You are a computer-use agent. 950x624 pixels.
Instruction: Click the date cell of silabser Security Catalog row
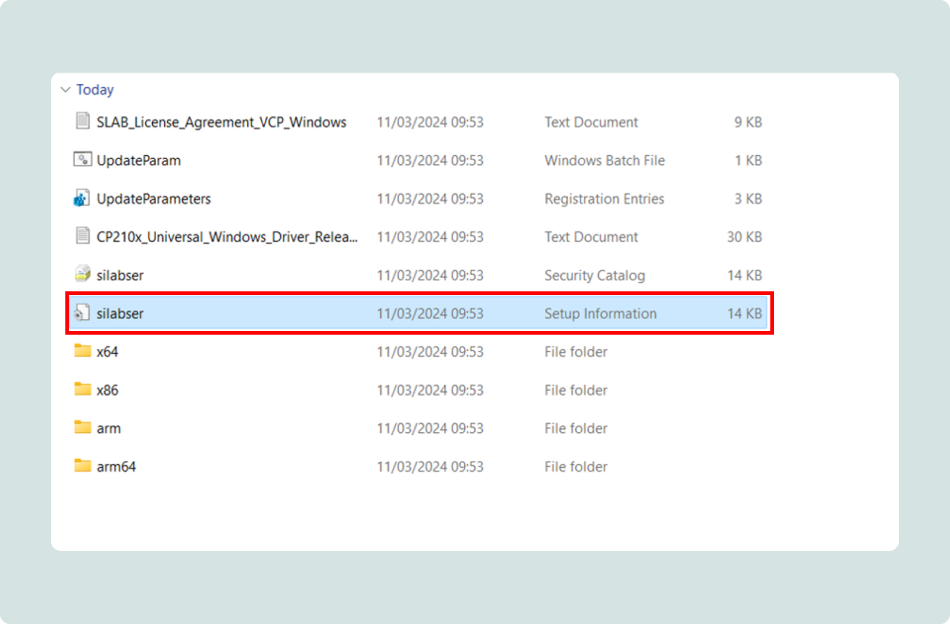[x=430, y=275]
